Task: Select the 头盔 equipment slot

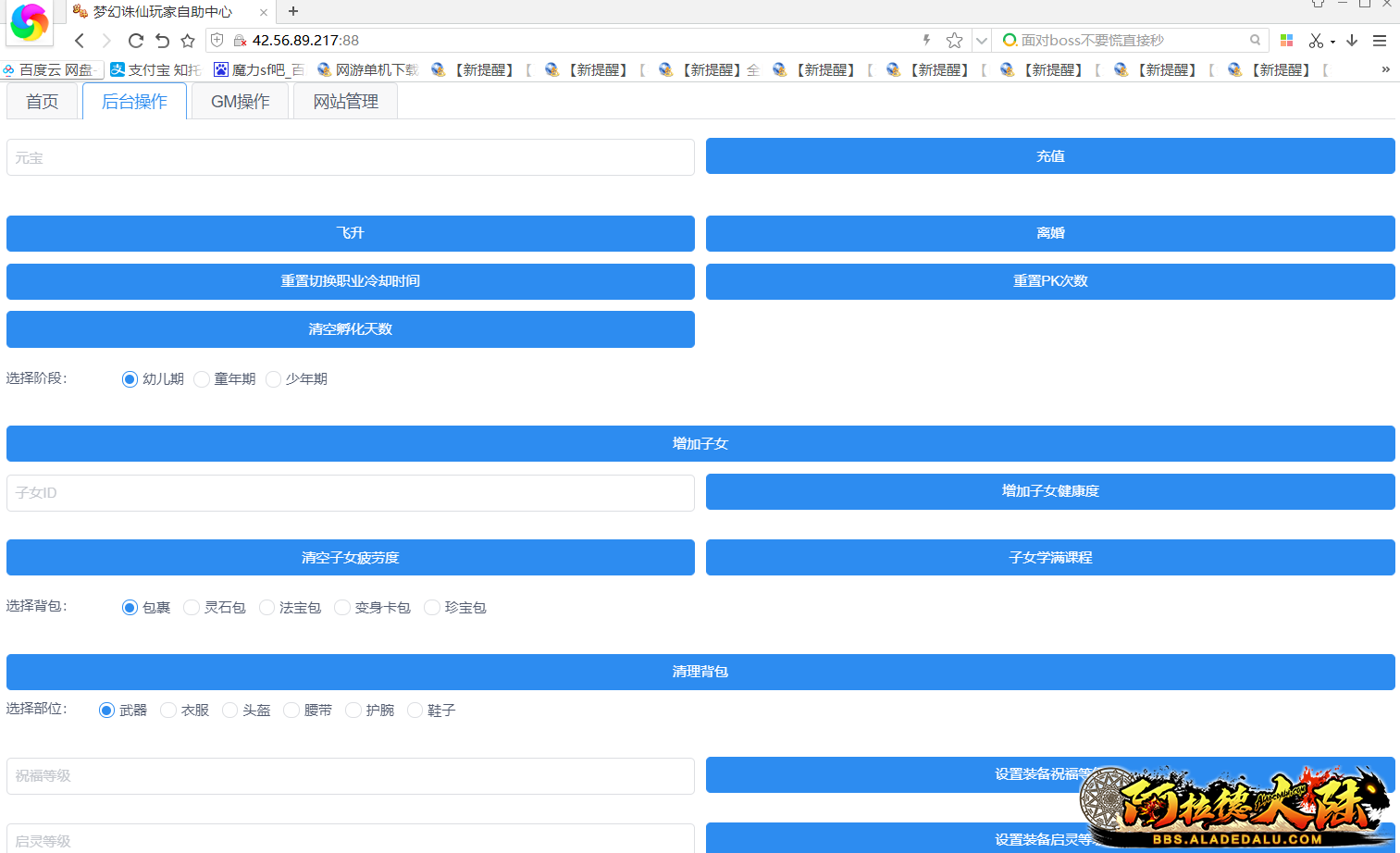Action: tap(229, 710)
